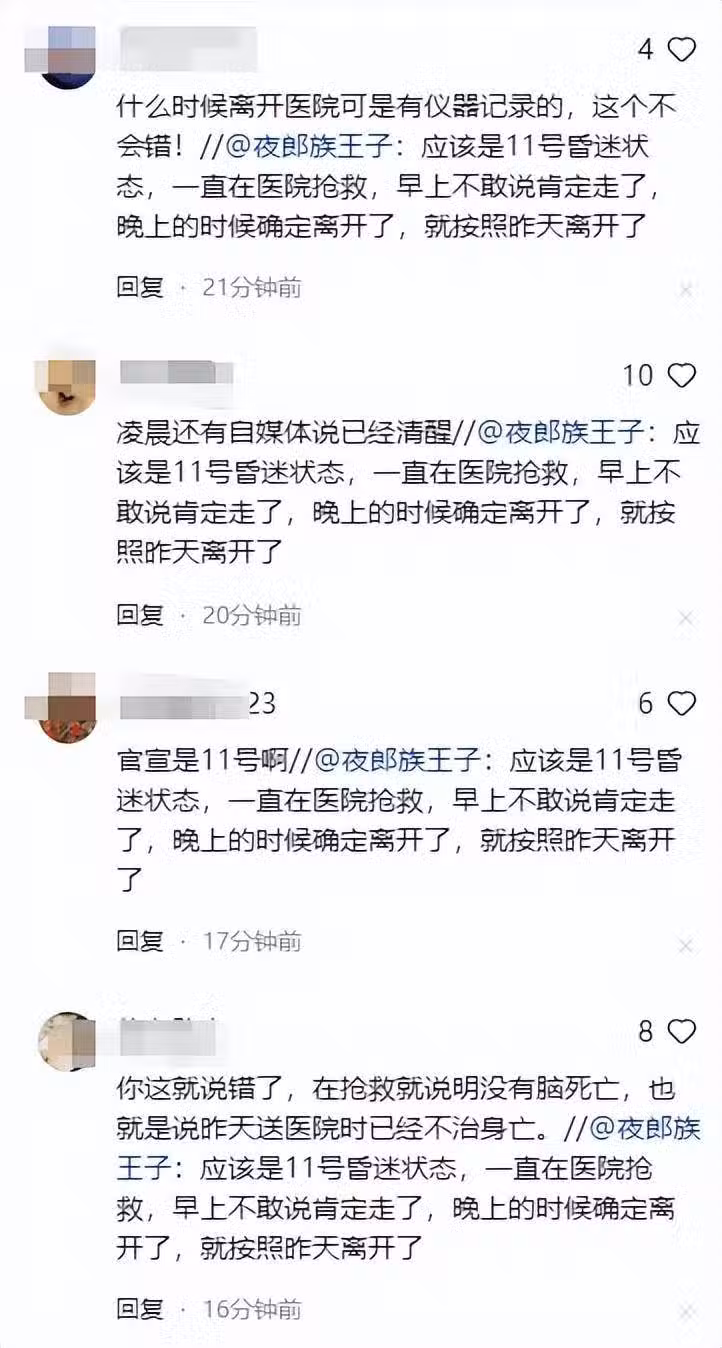Open avatar of the 你这就说错了 commenter
Viewport: 722px width, 1348px height.
(66, 1042)
